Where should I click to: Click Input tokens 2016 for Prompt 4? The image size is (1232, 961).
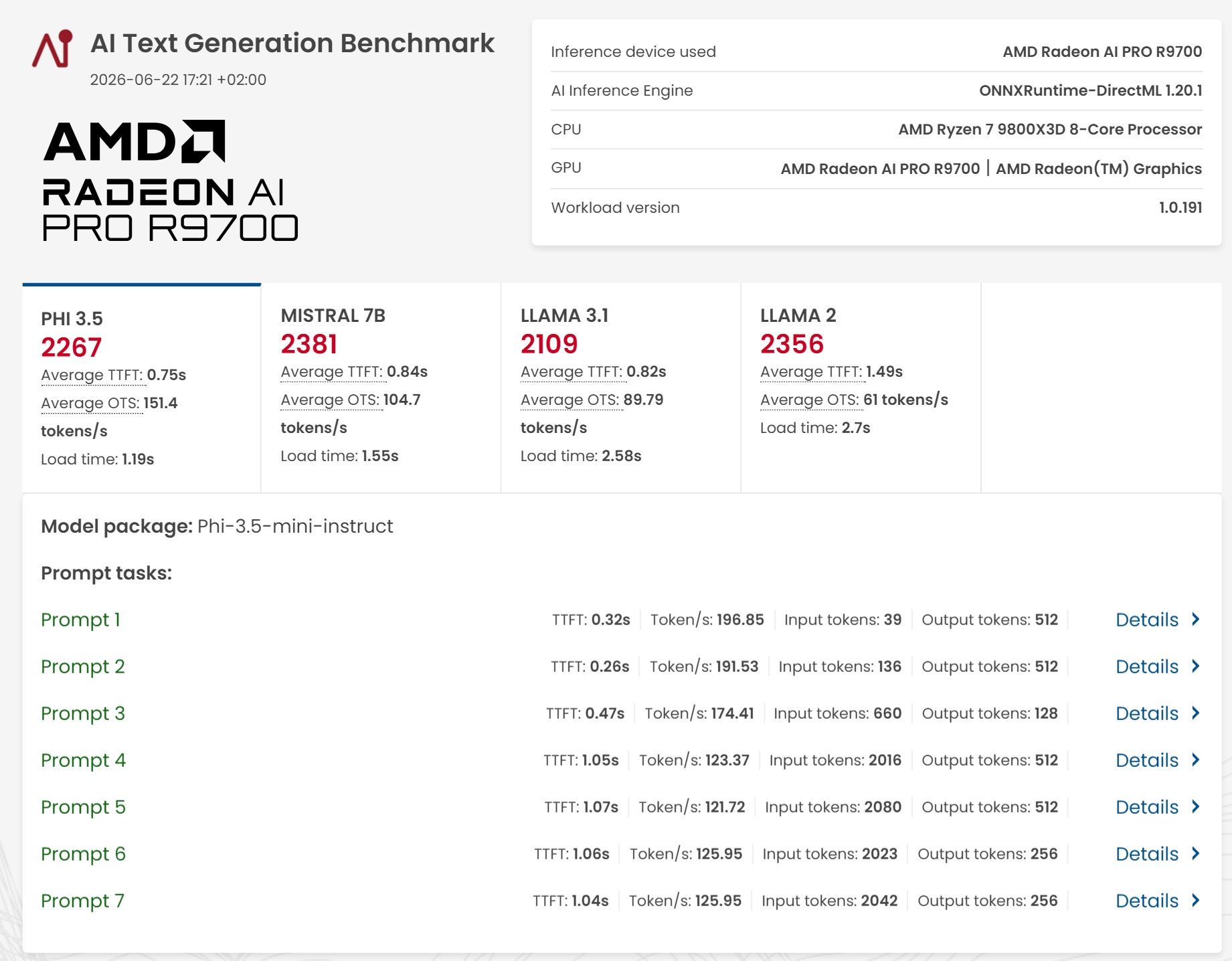[x=835, y=760]
